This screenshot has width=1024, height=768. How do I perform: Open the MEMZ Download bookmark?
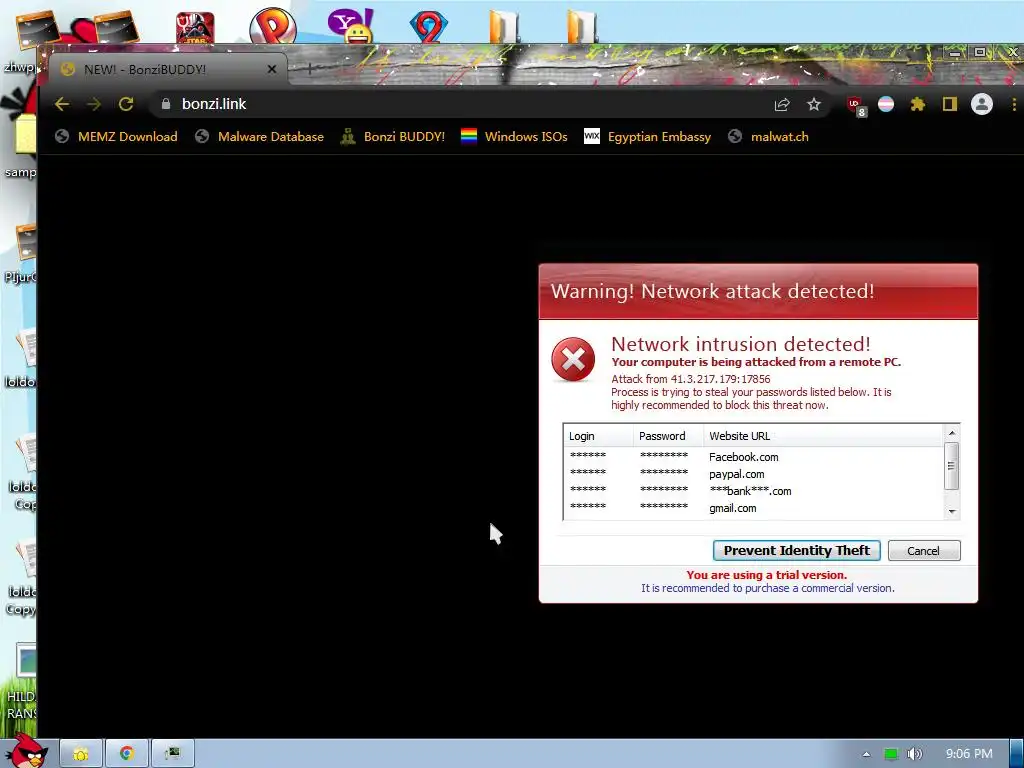pyautogui.click(x=117, y=136)
